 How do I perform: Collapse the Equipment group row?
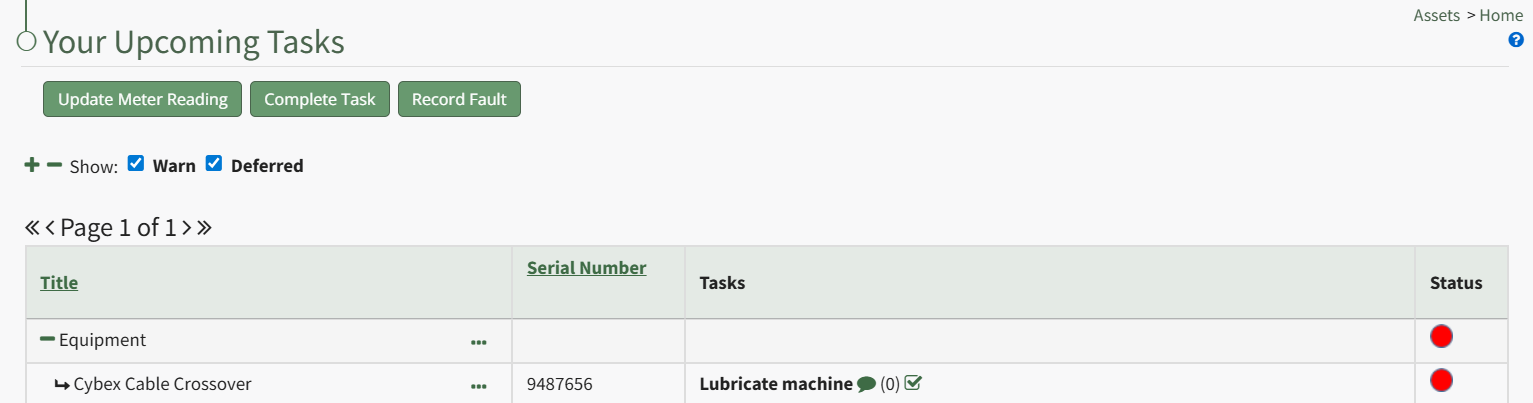point(47,340)
